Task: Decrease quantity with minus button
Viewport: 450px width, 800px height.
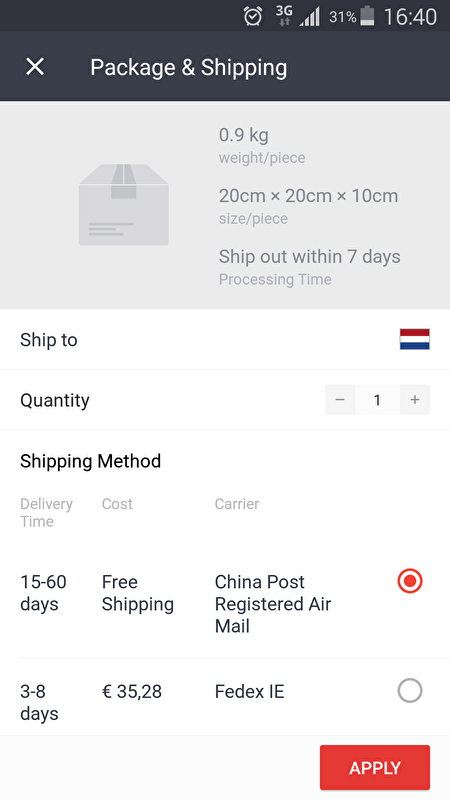Action: (340, 399)
